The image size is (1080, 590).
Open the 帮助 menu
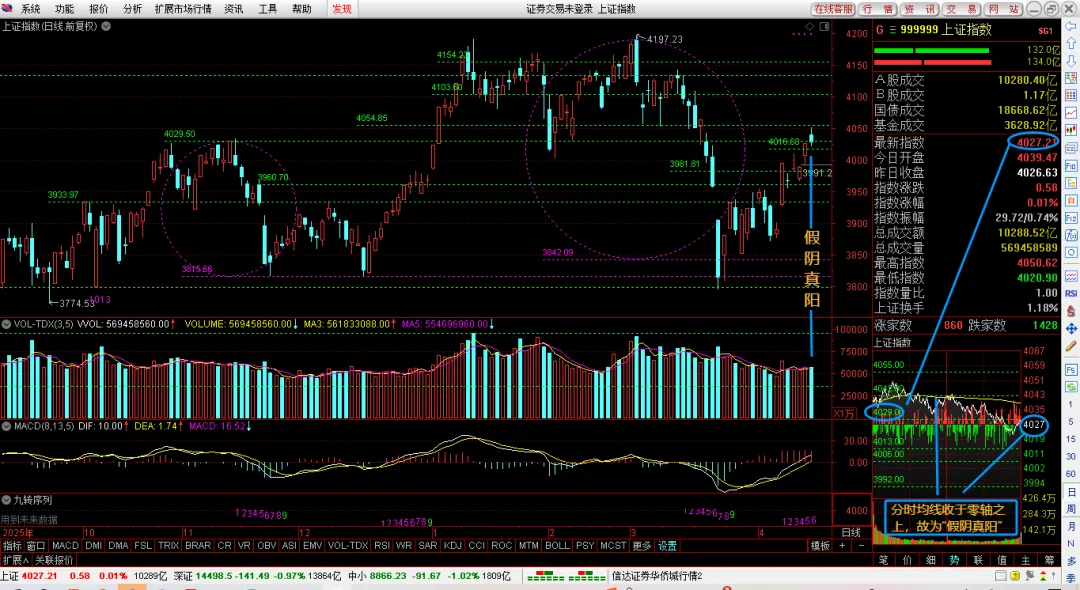[302, 9]
